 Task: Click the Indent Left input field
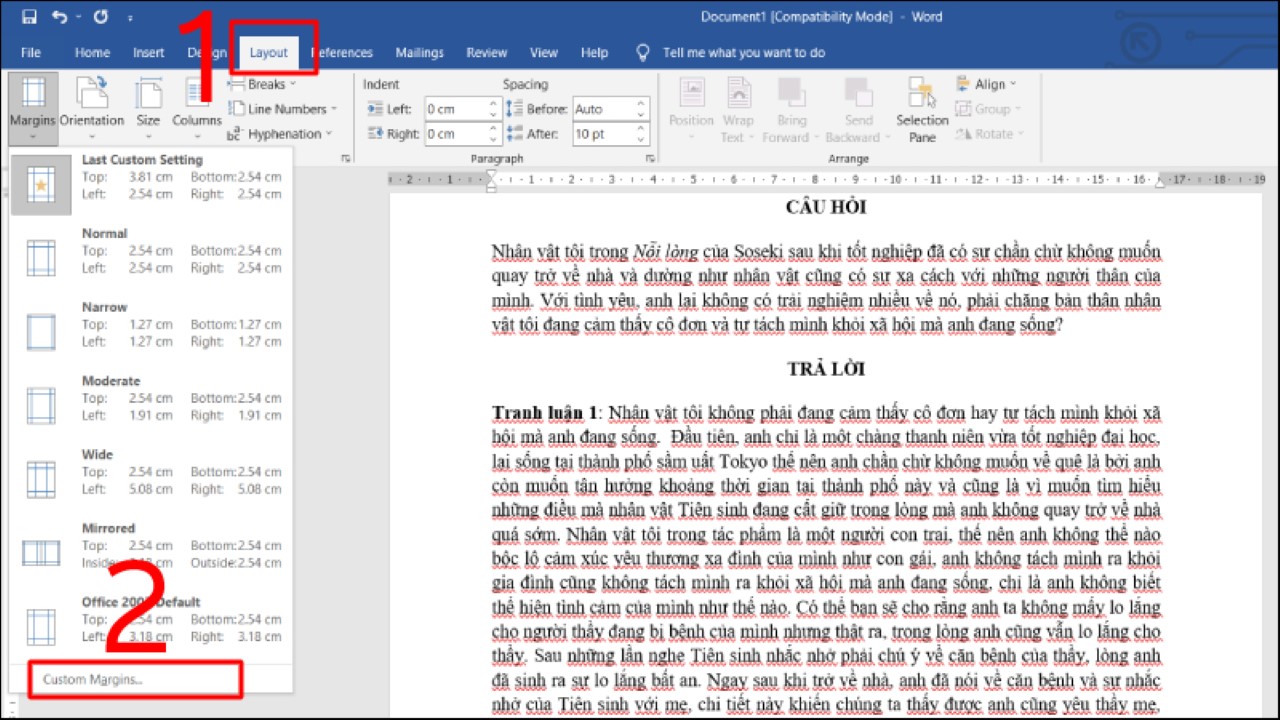click(x=455, y=109)
